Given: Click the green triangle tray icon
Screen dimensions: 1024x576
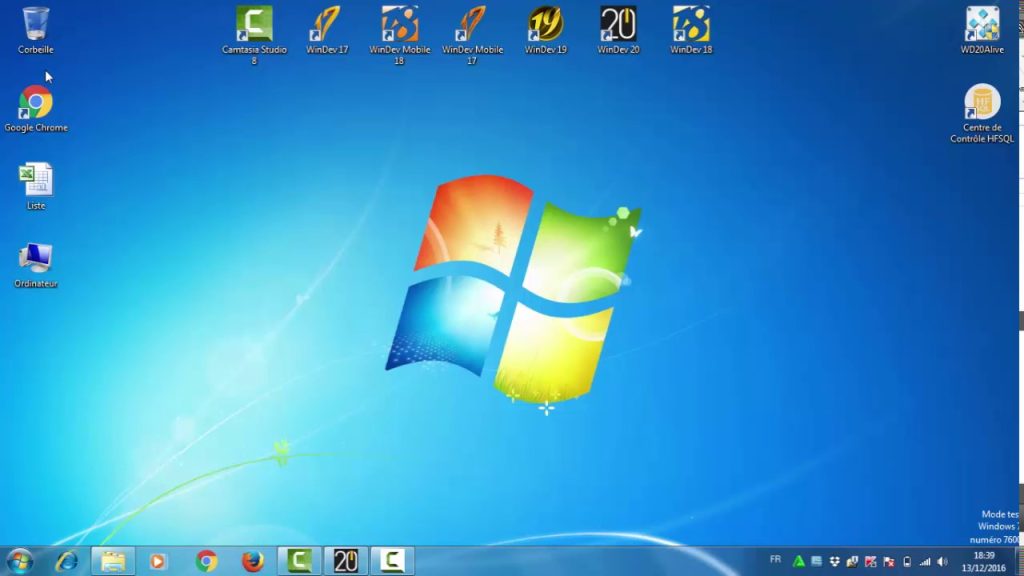Looking at the screenshot, I should [798, 561].
